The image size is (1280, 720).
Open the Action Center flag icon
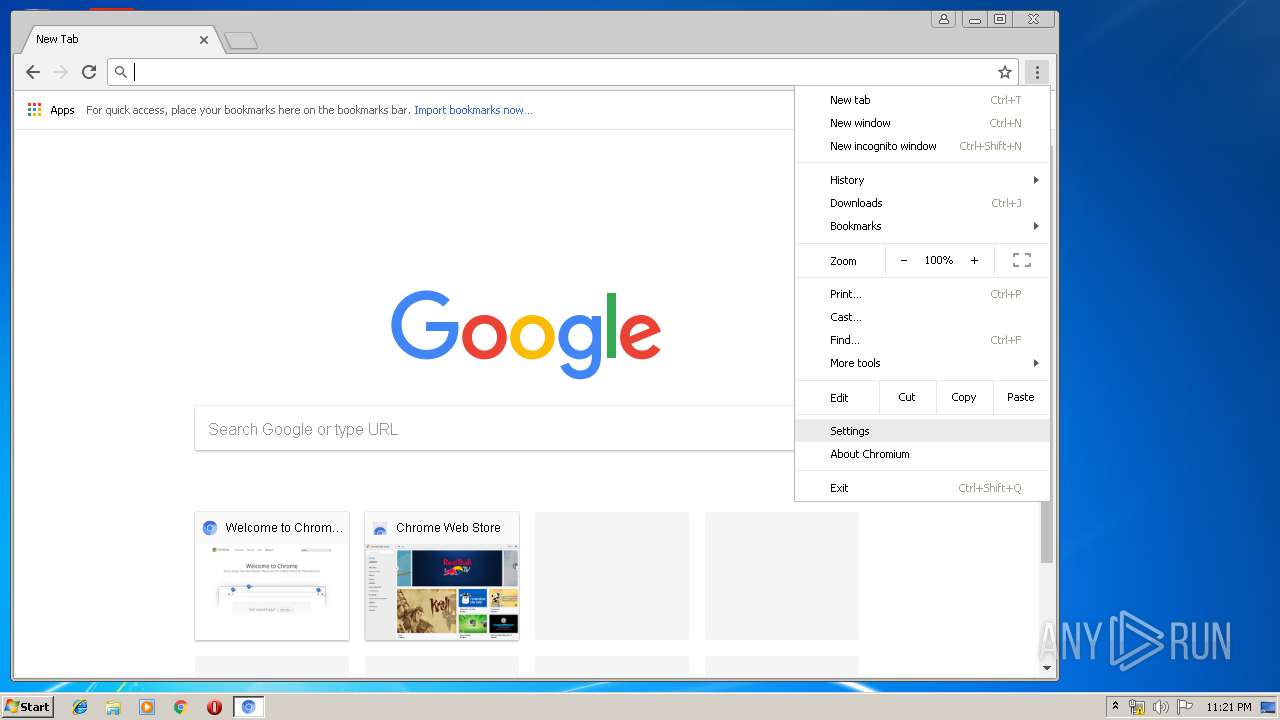tap(1185, 707)
